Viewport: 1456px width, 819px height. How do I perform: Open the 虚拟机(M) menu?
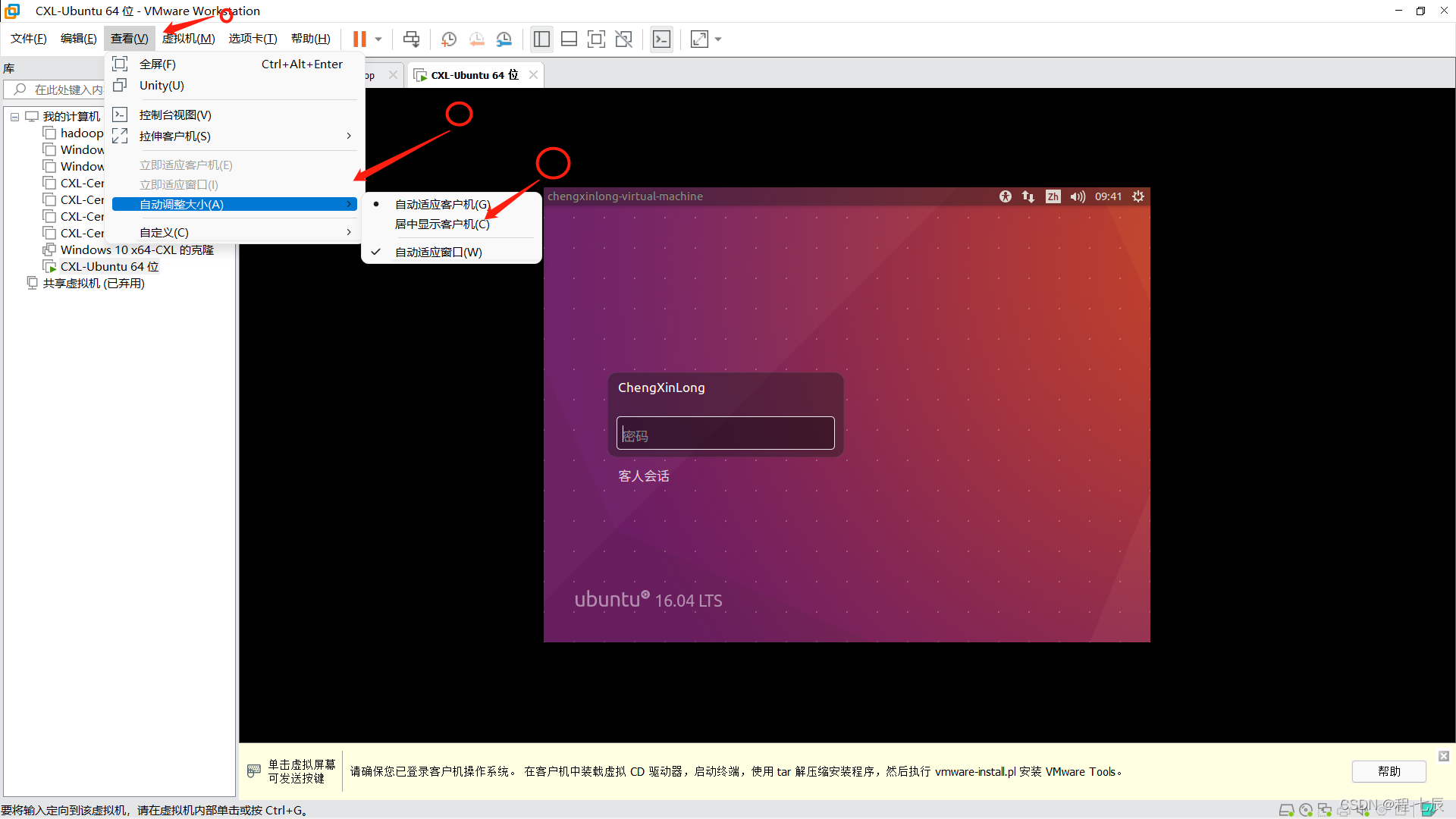pyautogui.click(x=188, y=39)
